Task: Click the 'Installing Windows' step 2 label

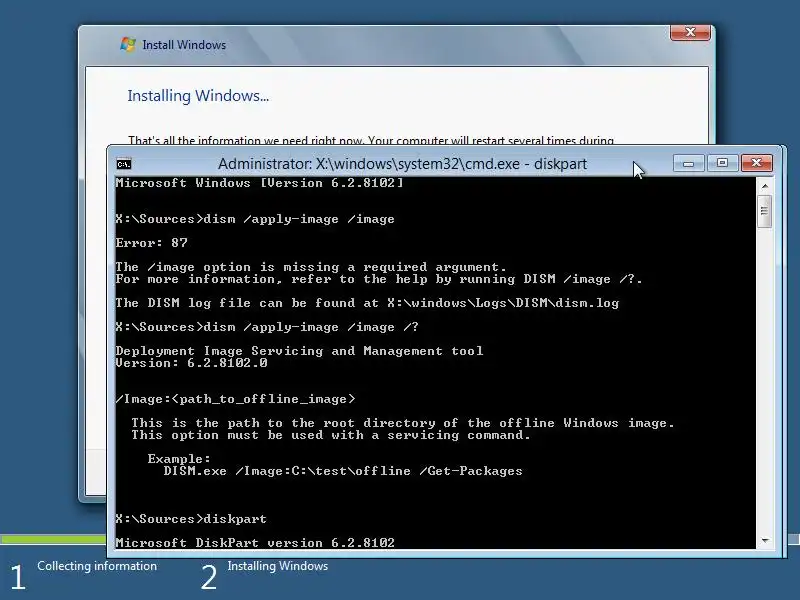Action: [278, 566]
